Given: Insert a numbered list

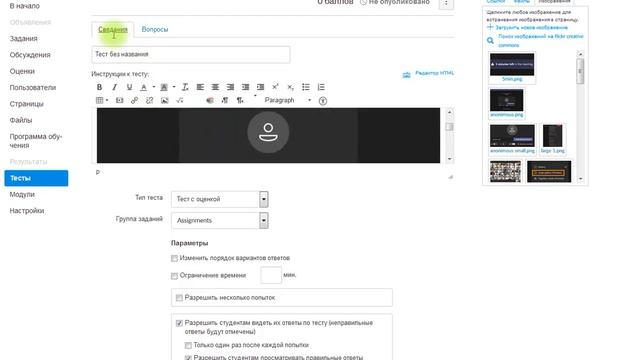Looking at the screenshot, I should (321, 87).
